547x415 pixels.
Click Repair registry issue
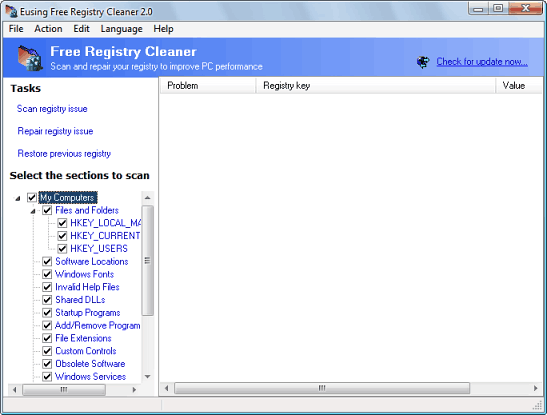tap(55, 131)
